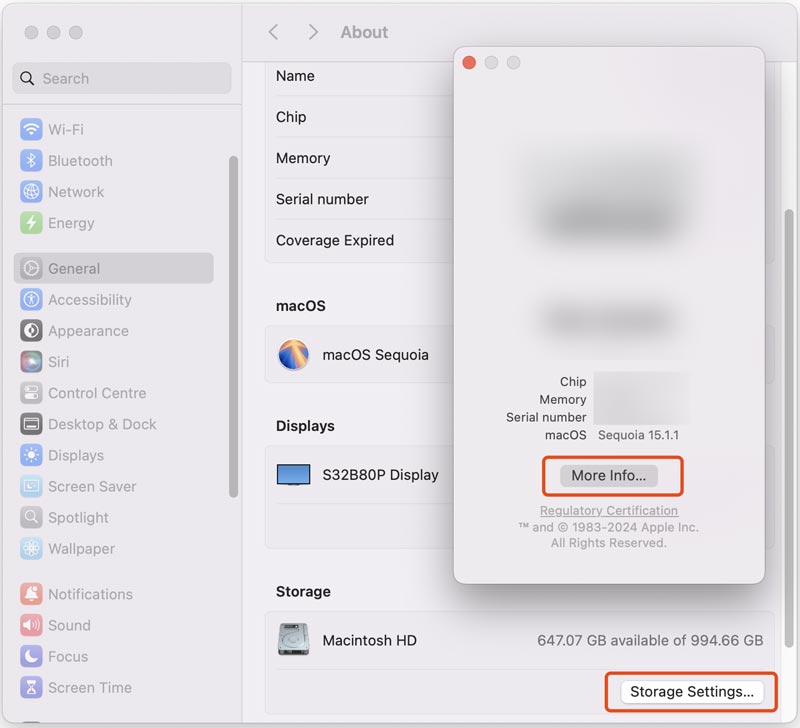Click the Energy lightning bolt icon
Screen dimensions: 800x728
click(31, 223)
